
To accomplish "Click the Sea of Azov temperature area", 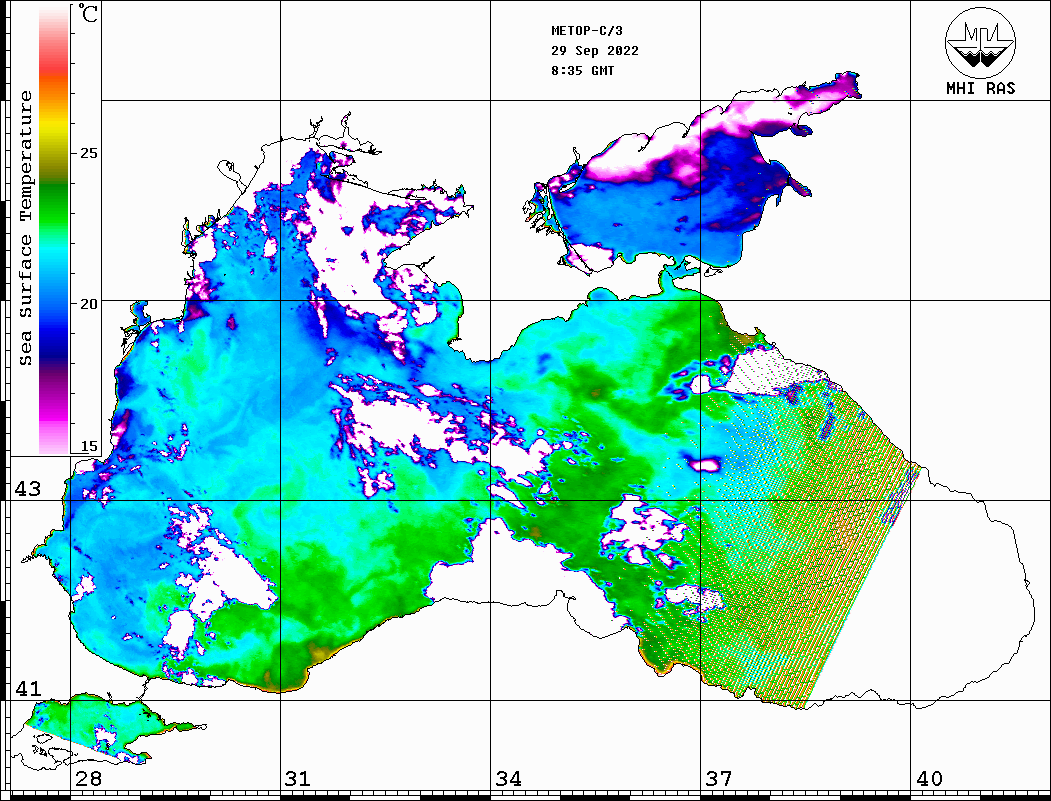I will pos(670,201).
